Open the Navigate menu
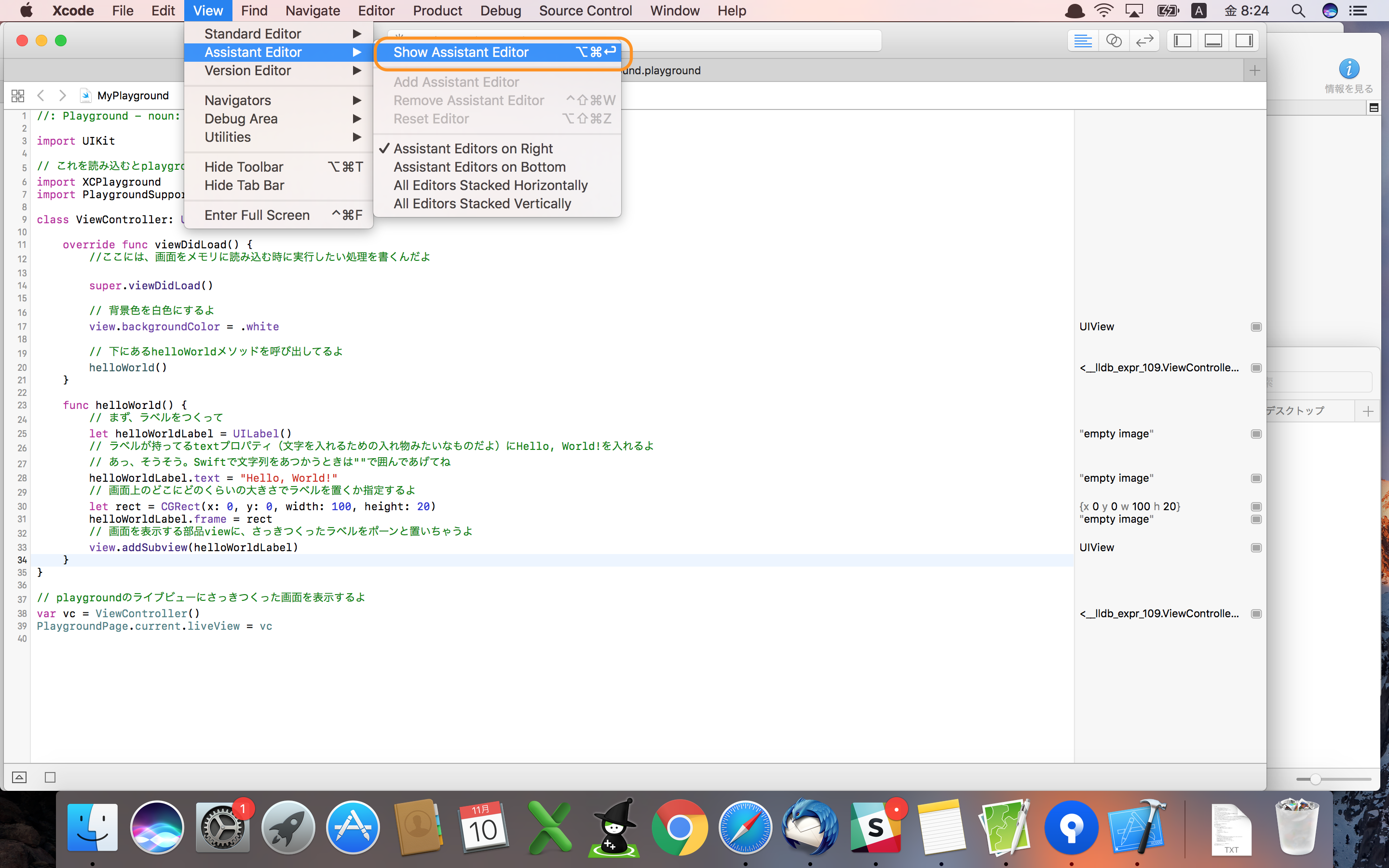This screenshot has width=1389, height=868. 313,11
